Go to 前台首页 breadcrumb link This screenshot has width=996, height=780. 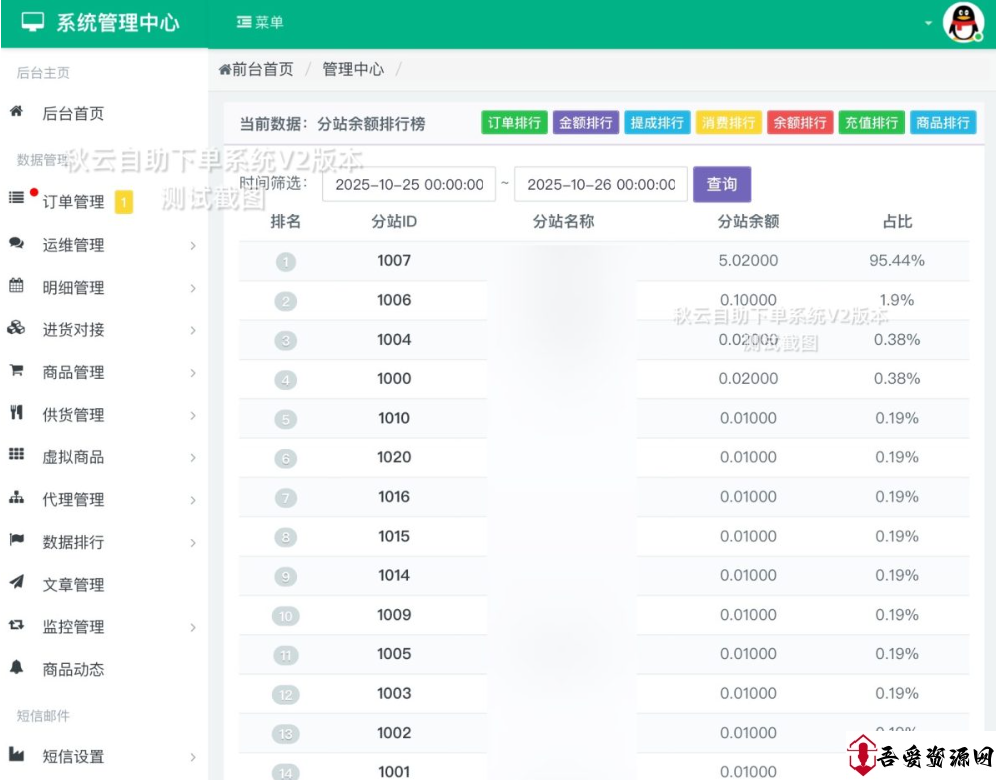257,70
